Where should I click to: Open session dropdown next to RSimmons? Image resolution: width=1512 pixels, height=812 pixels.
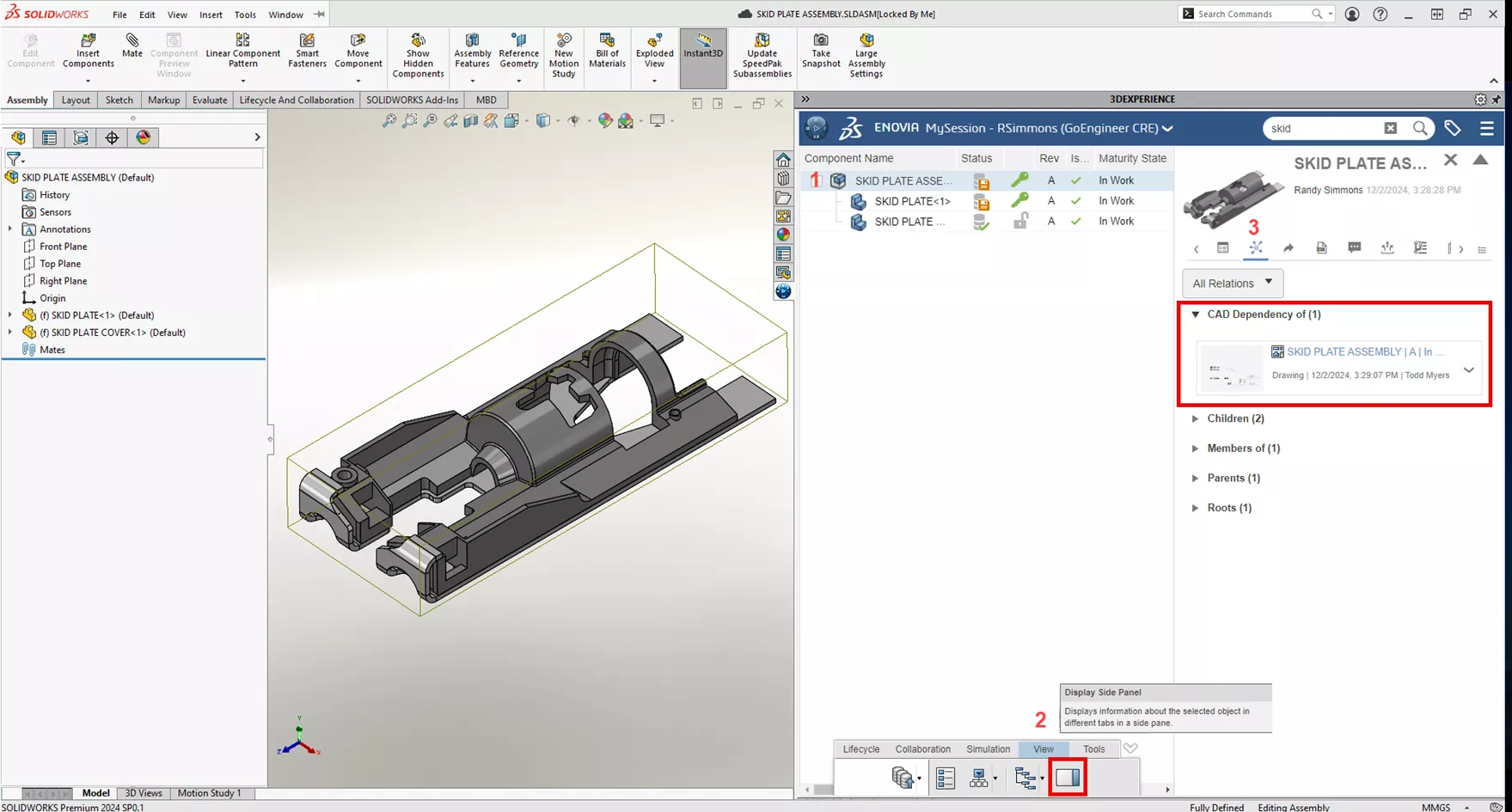coord(1167,129)
